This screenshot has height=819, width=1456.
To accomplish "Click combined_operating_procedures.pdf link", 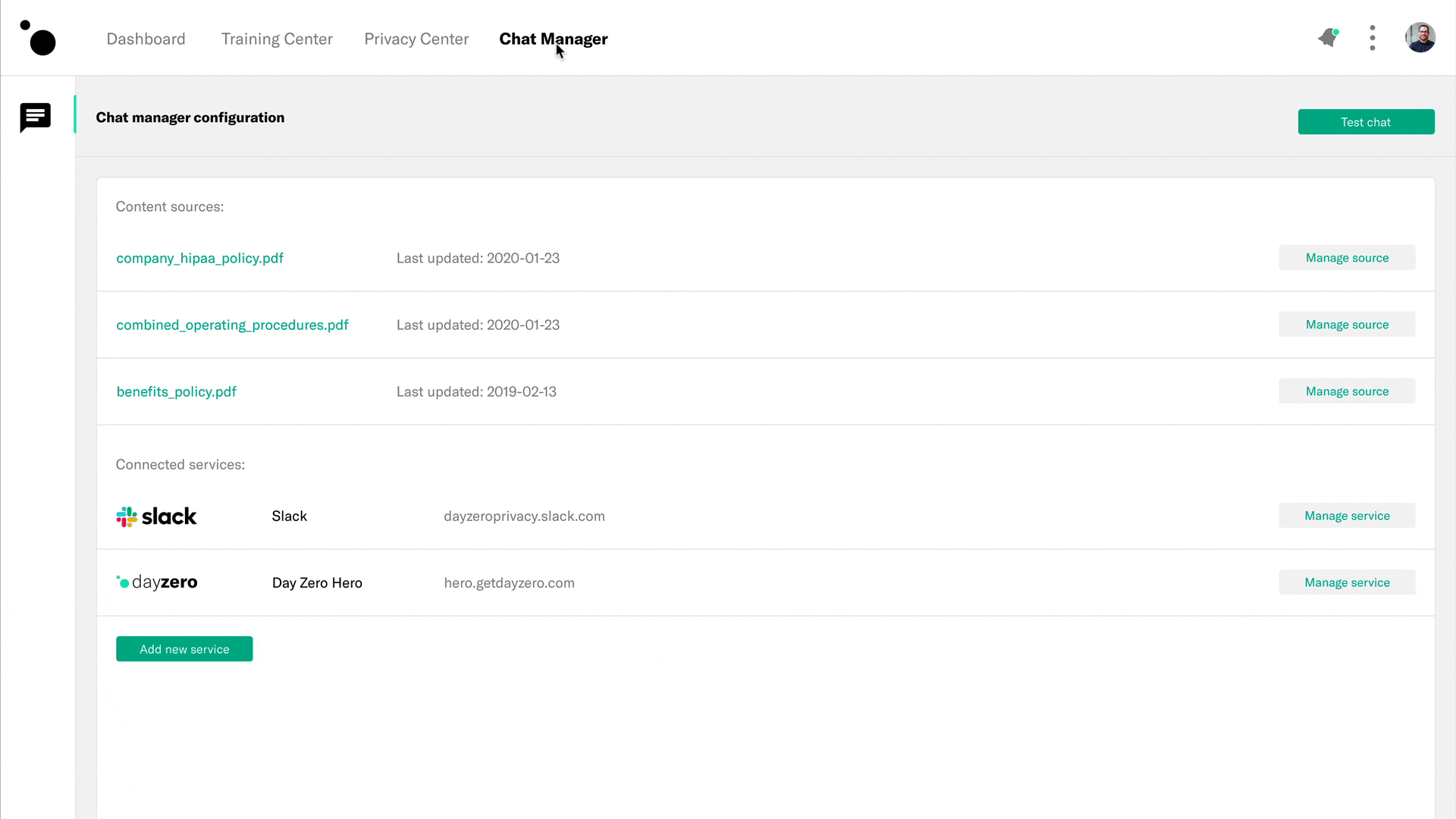I will click(232, 325).
